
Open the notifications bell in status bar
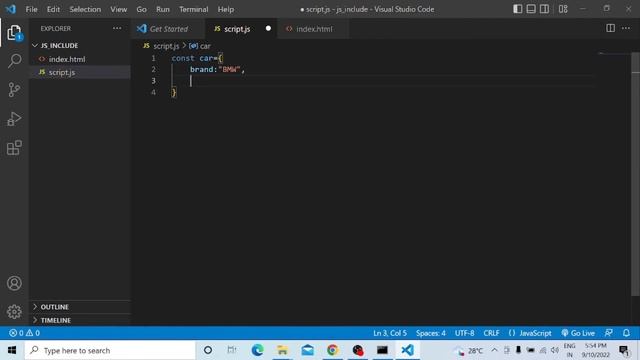(x=627, y=333)
